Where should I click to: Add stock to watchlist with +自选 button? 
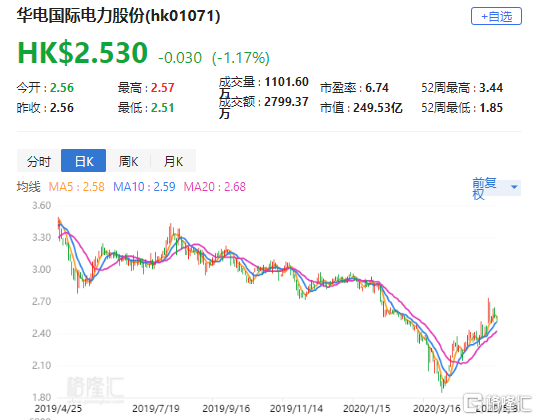[496, 16]
